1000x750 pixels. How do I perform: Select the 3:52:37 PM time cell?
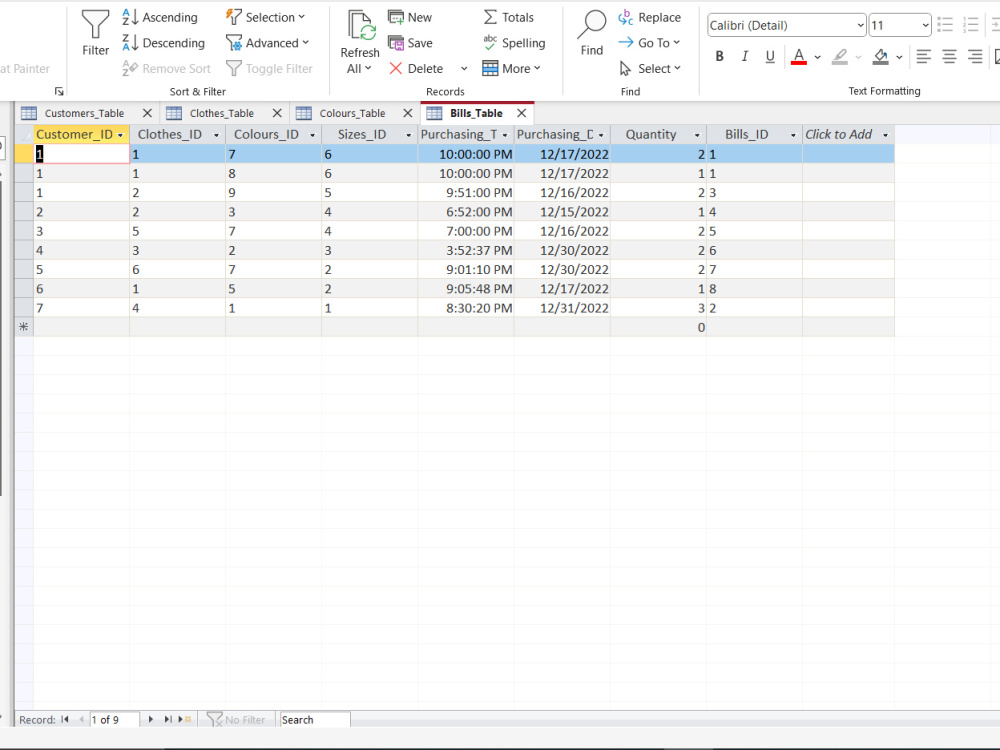click(466, 251)
